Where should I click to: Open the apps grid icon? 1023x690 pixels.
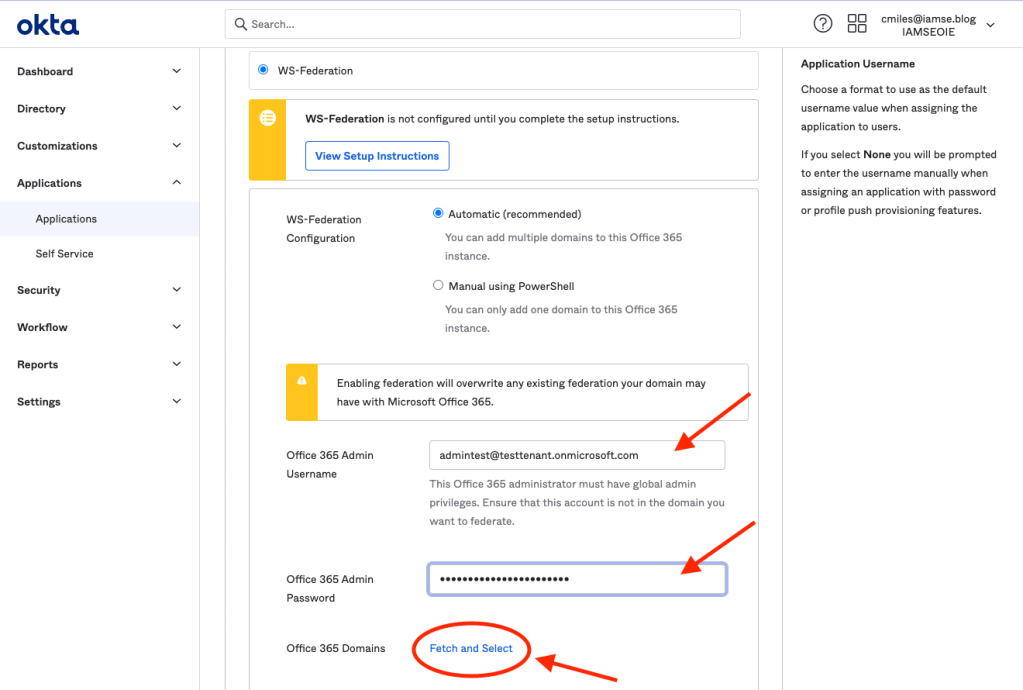click(x=857, y=23)
